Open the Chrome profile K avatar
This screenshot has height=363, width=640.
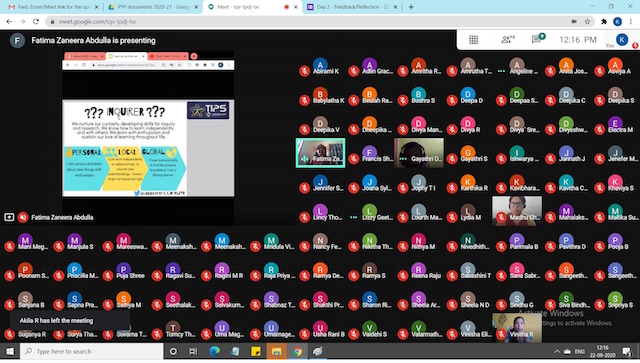tap(618, 22)
